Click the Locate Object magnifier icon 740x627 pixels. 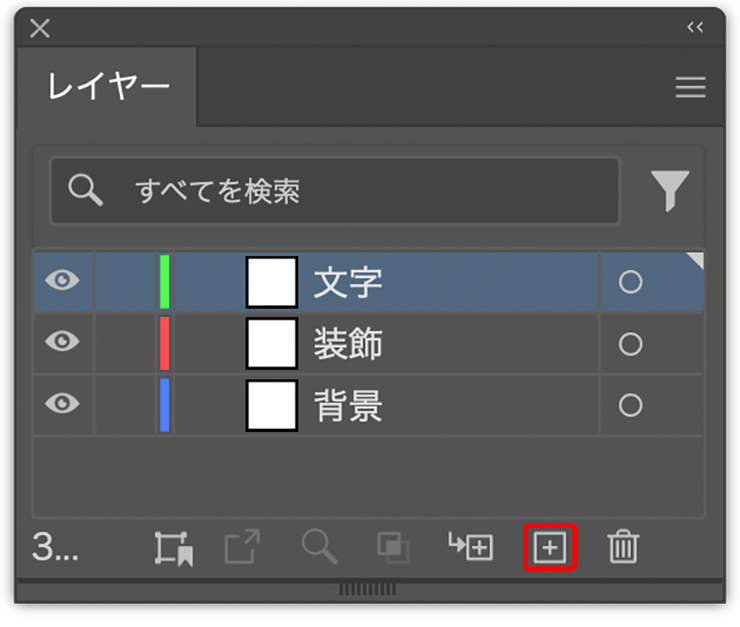pos(319,547)
